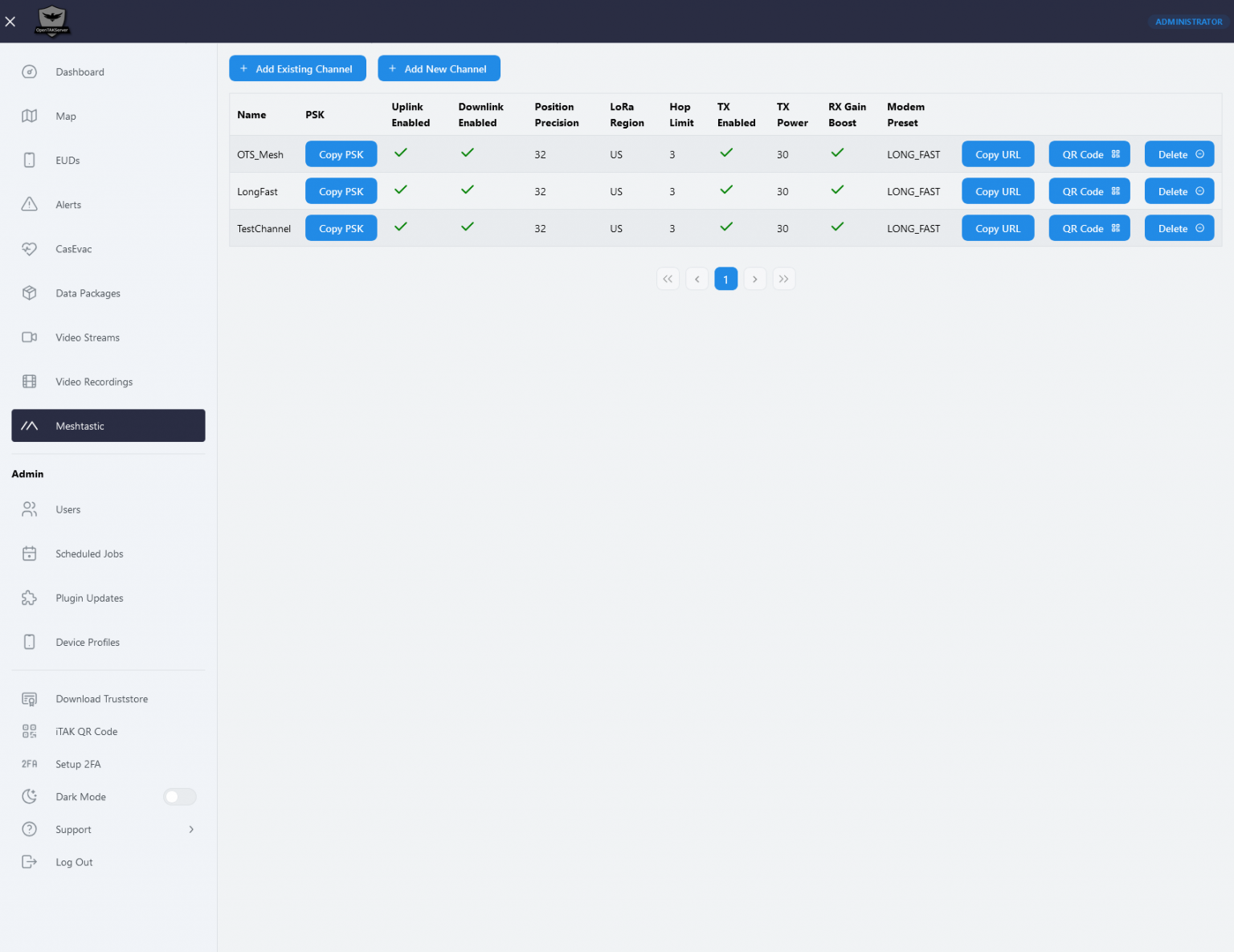Jump to last page with double-chevron
The width and height of the screenshot is (1234, 952).
[783, 278]
